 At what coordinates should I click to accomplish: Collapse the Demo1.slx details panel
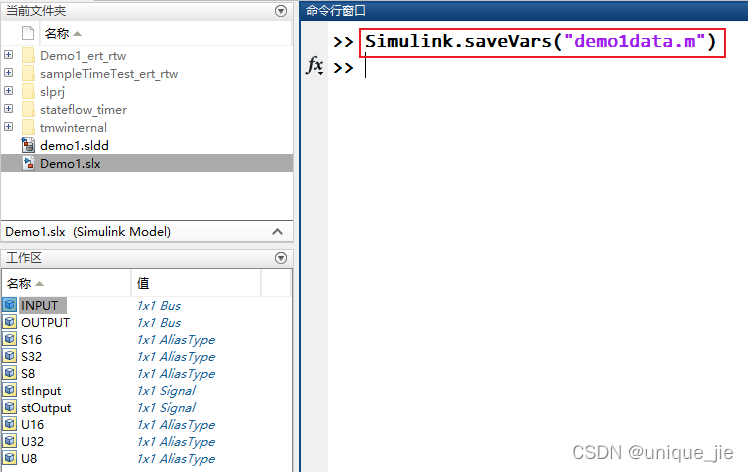coord(277,232)
